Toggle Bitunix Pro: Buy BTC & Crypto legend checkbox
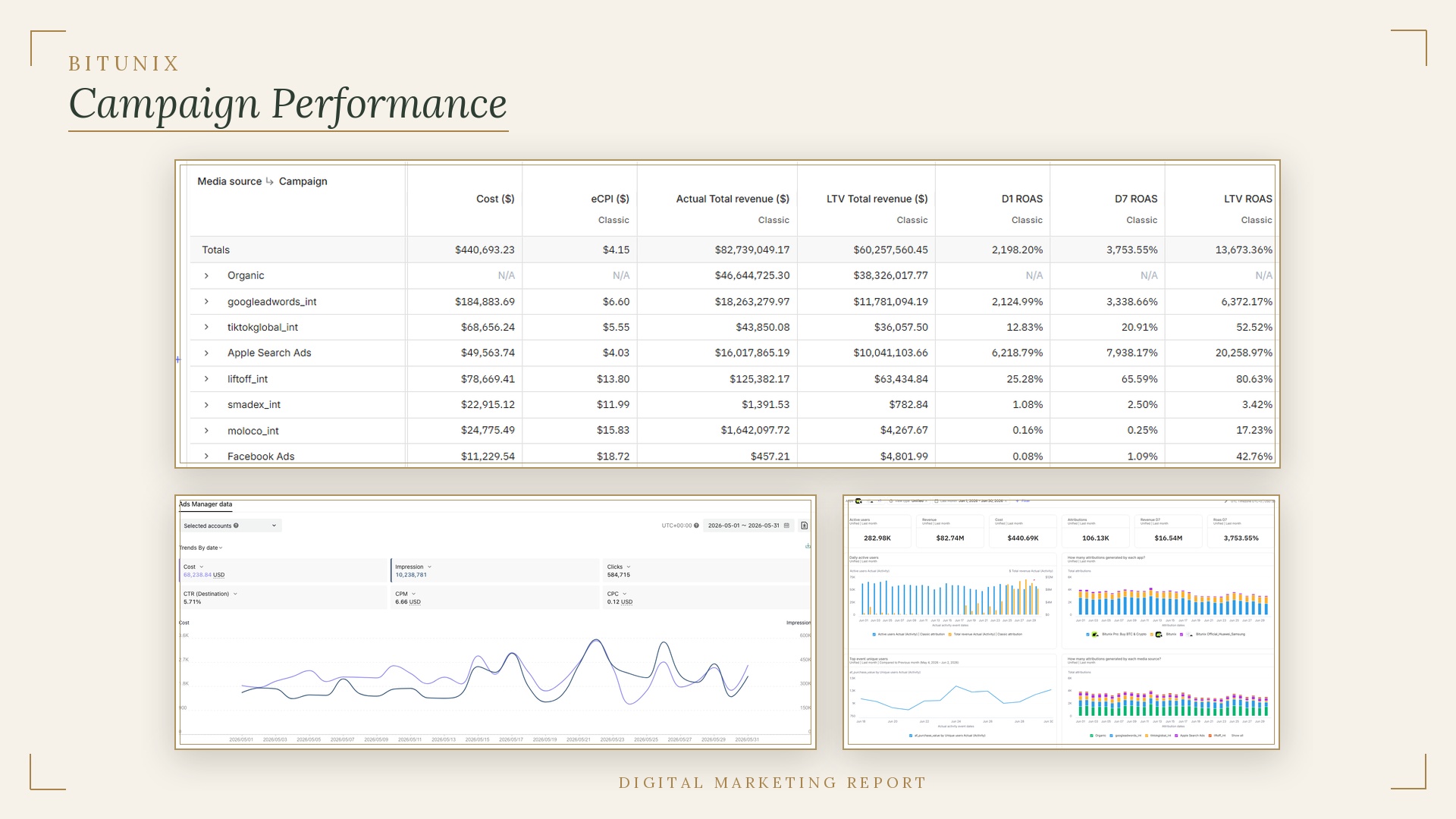This screenshot has width=1456, height=819. click(x=1087, y=634)
